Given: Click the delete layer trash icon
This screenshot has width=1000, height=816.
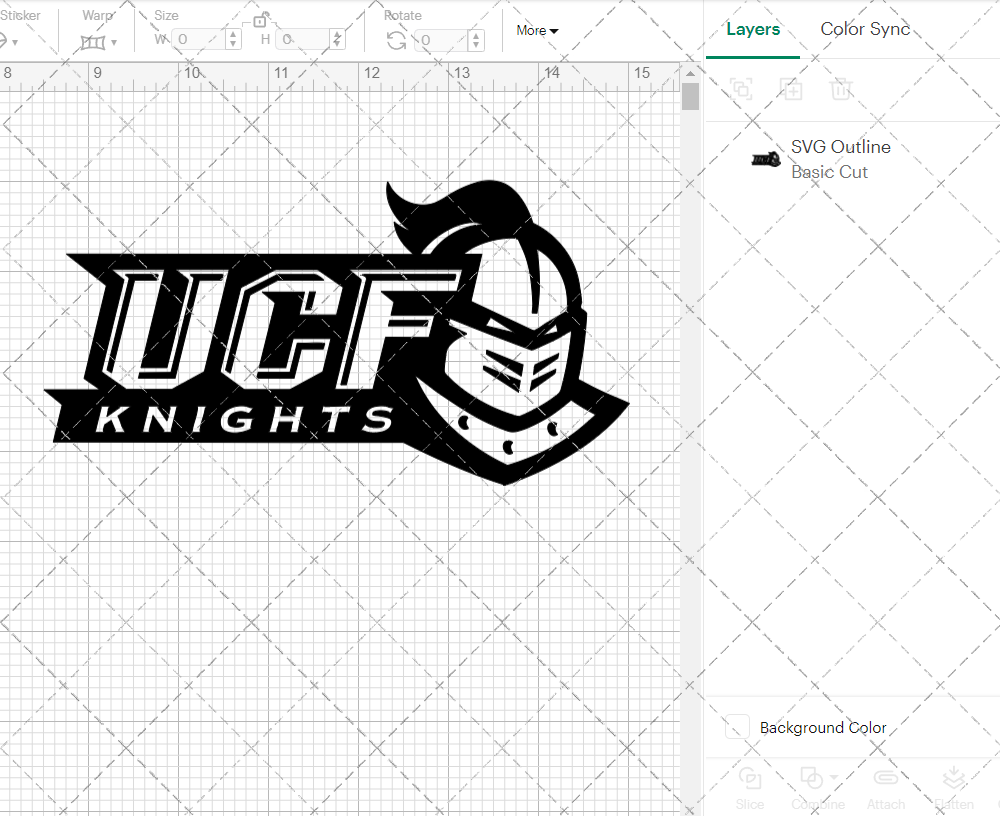Looking at the screenshot, I should 841,89.
